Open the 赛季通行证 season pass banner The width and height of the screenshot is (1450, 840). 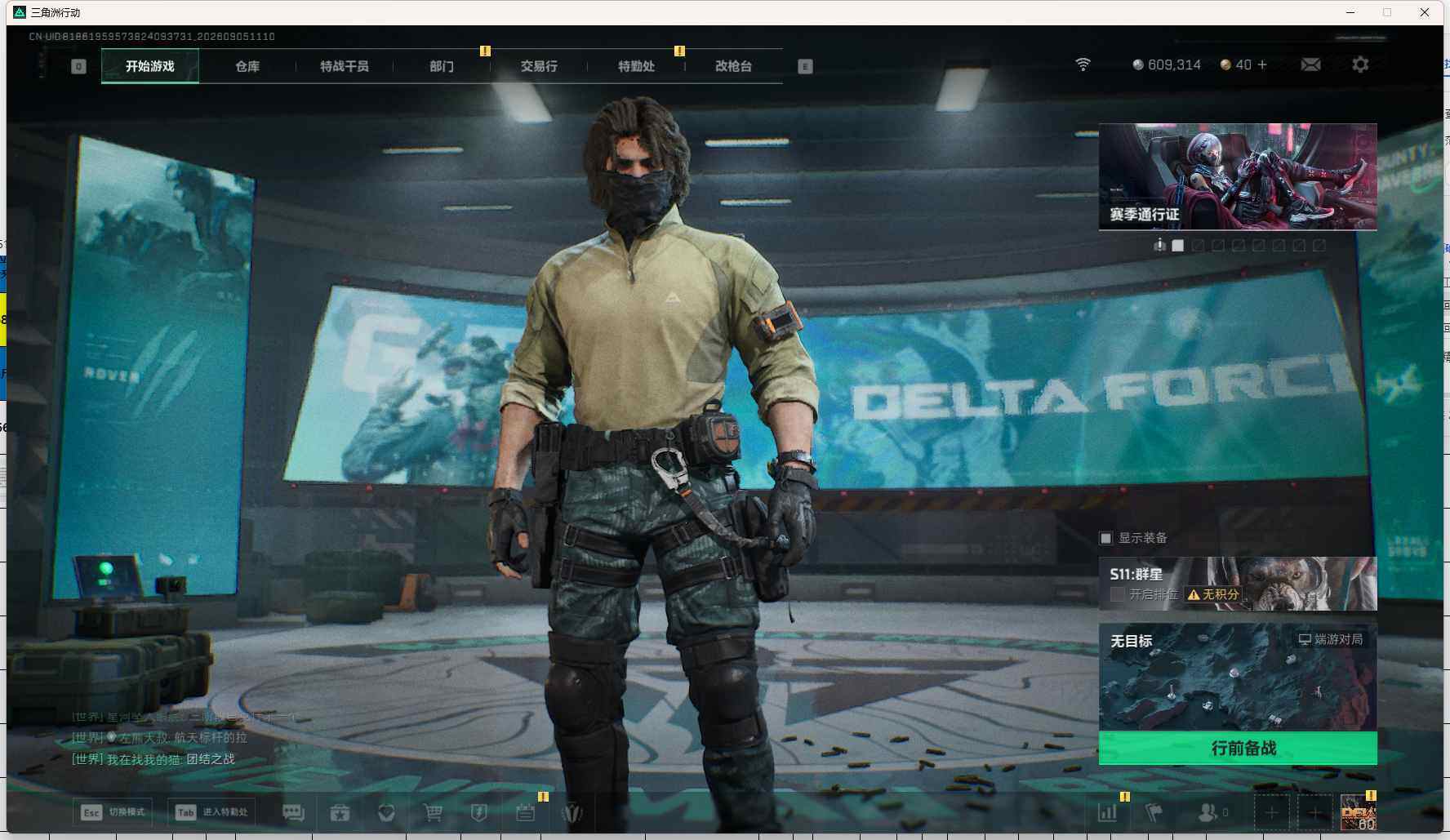[x=1238, y=177]
